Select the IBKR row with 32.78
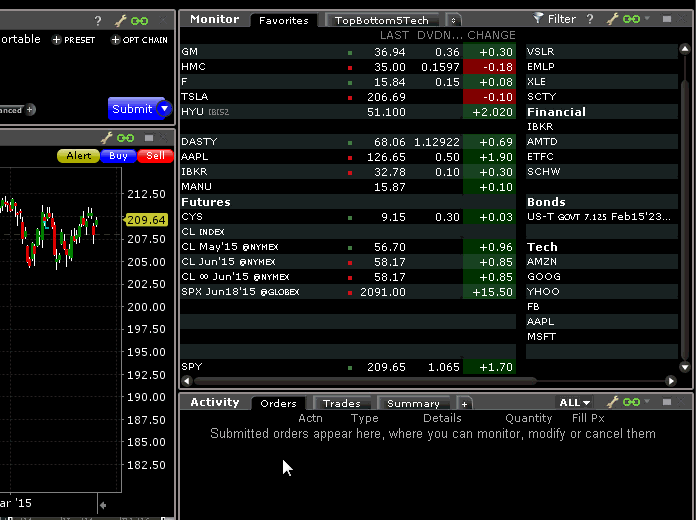 (x=348, y=172)
